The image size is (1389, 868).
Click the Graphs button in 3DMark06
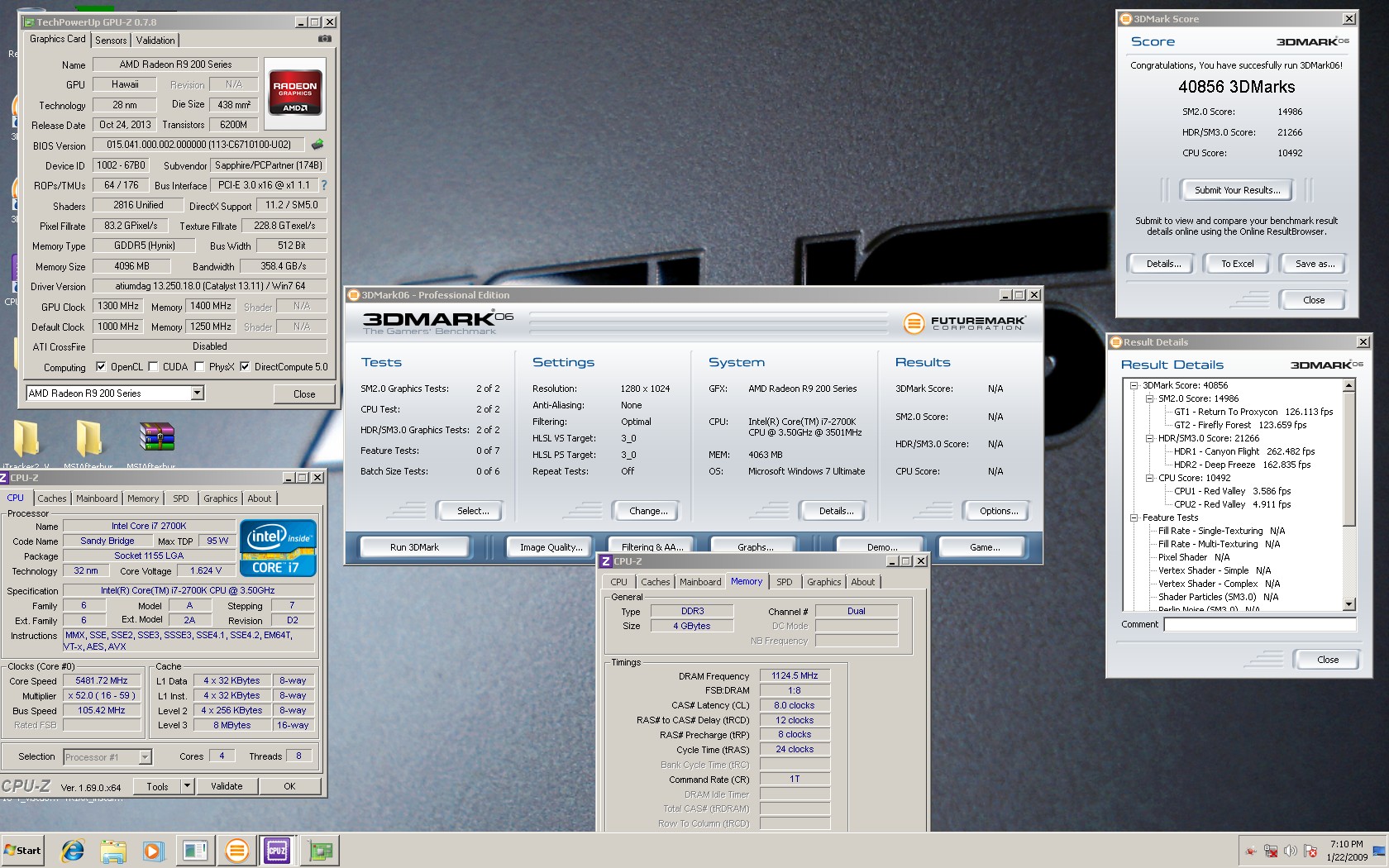pyautogui.click(x=756, y=547)
